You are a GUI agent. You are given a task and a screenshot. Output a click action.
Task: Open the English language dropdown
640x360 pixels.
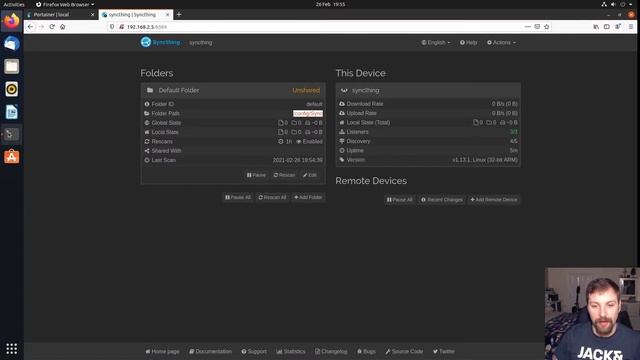pos(436,42)
